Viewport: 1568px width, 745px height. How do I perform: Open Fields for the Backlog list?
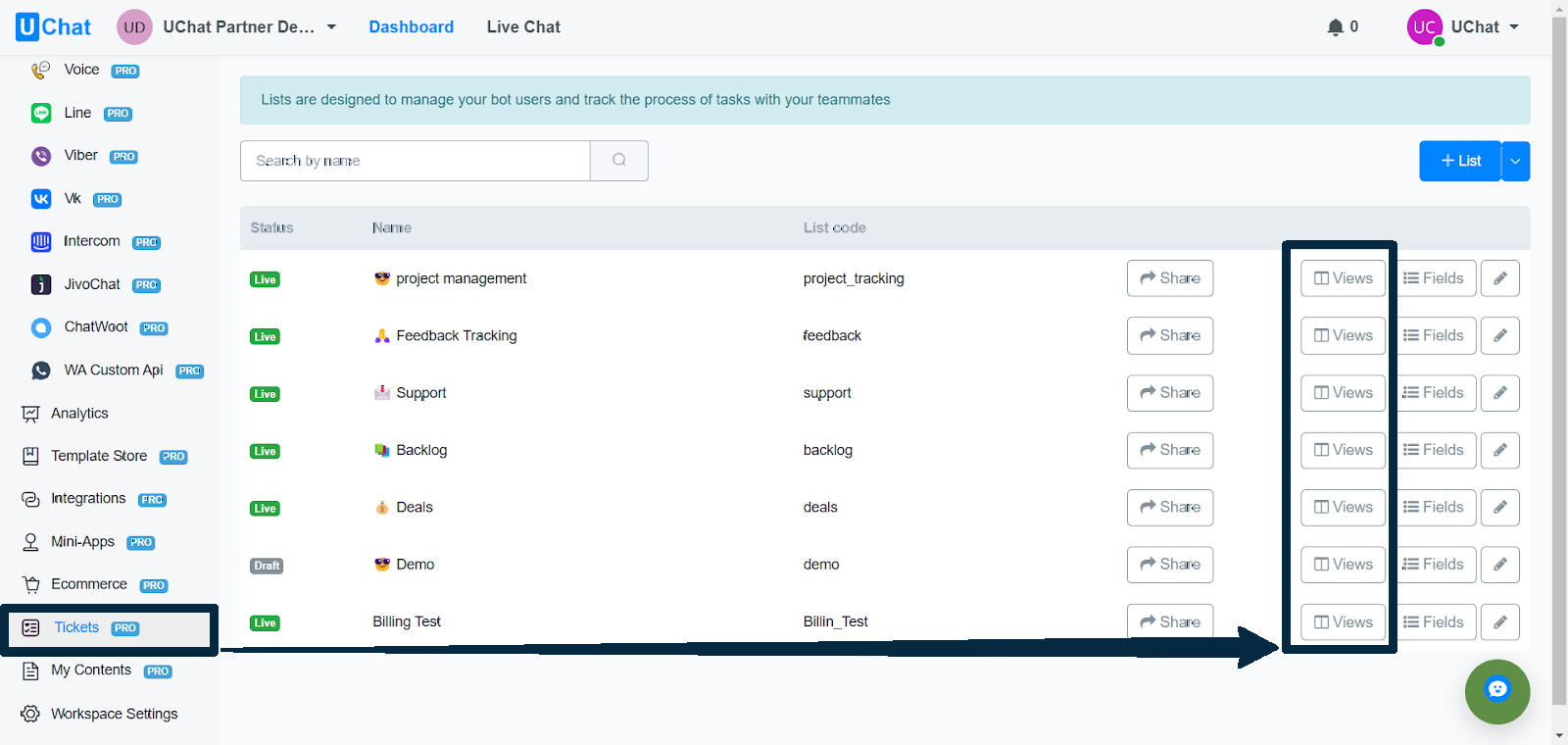1433,450
